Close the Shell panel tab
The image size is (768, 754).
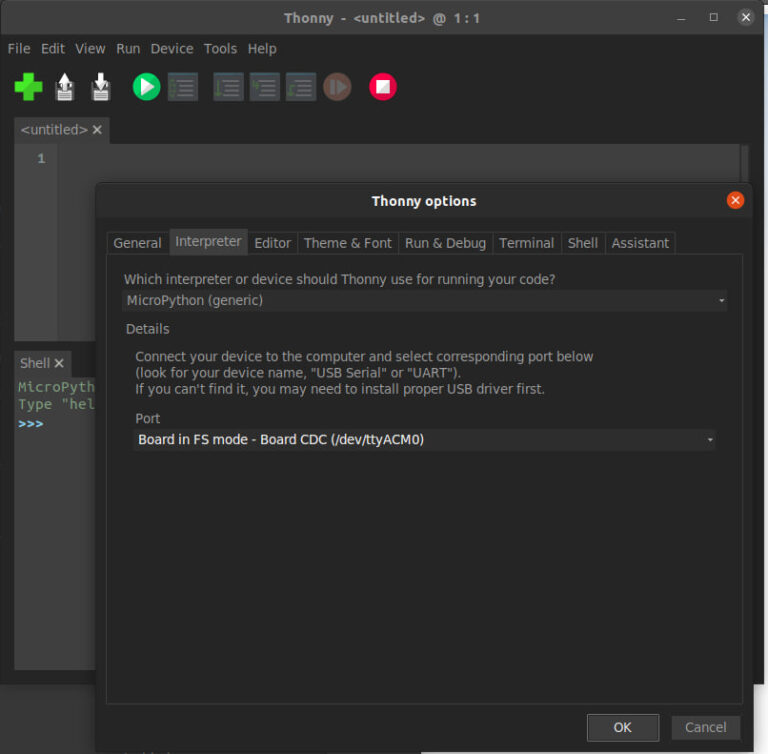[x=59, y=363]
